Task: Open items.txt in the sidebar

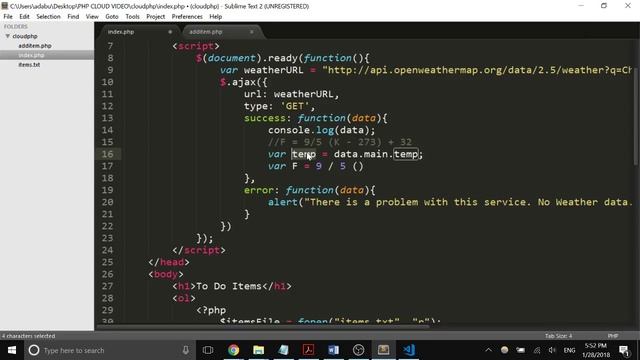Action: click(29, 64)
